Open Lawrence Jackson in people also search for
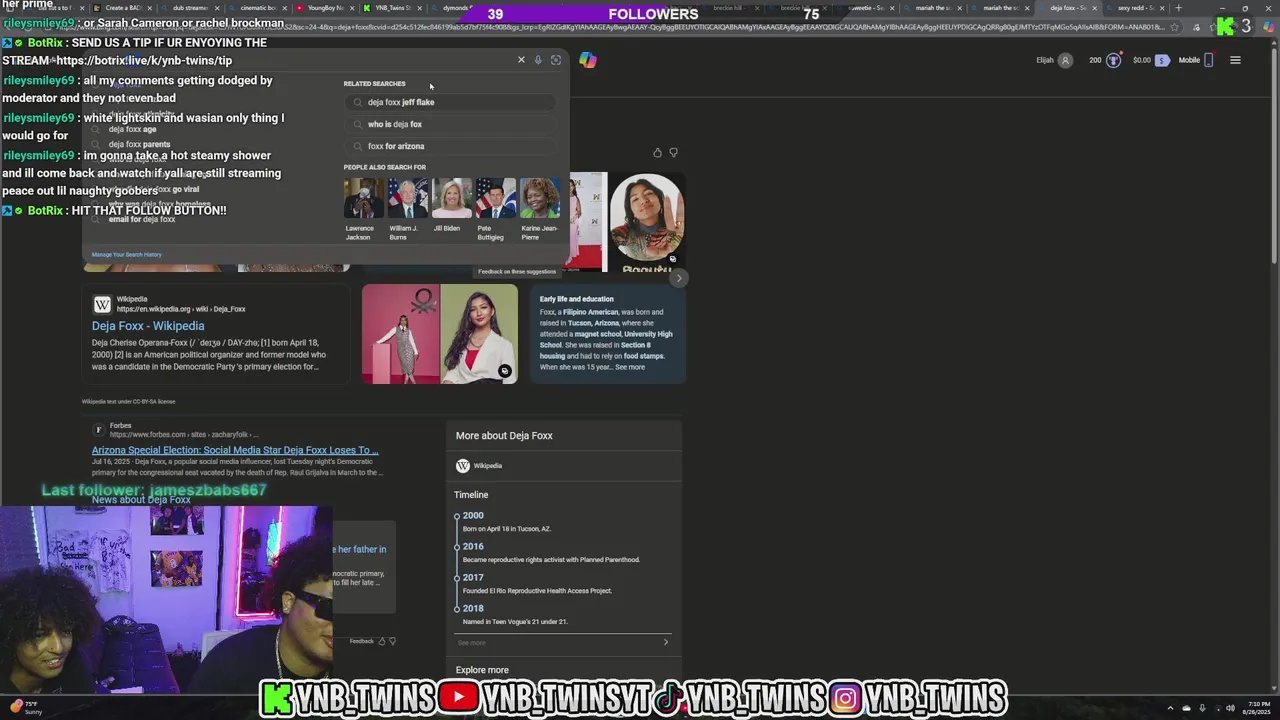The height and width of the screenshot is (720, 1280). coord(363,198)
